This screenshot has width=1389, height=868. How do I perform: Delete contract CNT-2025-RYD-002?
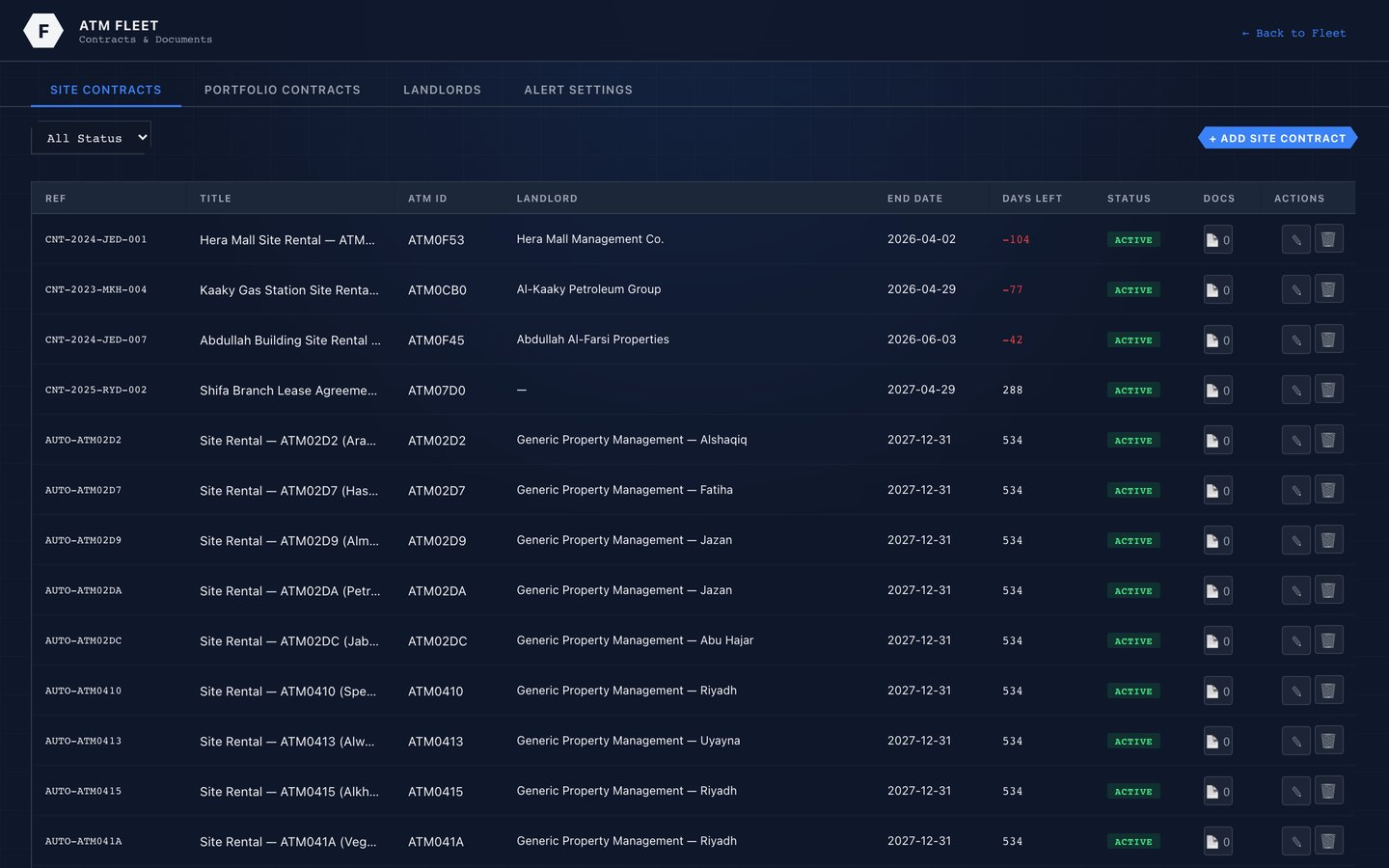1328,390
